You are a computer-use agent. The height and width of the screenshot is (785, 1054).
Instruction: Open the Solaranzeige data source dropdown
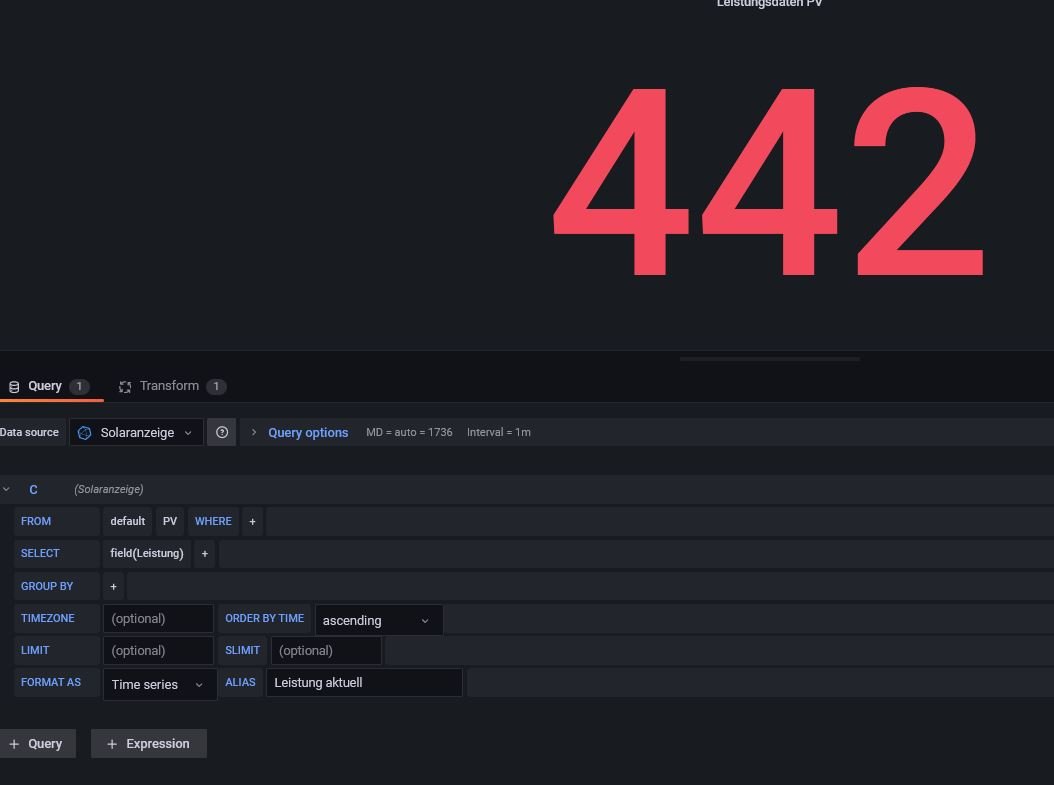pyautogui.click(x=137, y=432)
